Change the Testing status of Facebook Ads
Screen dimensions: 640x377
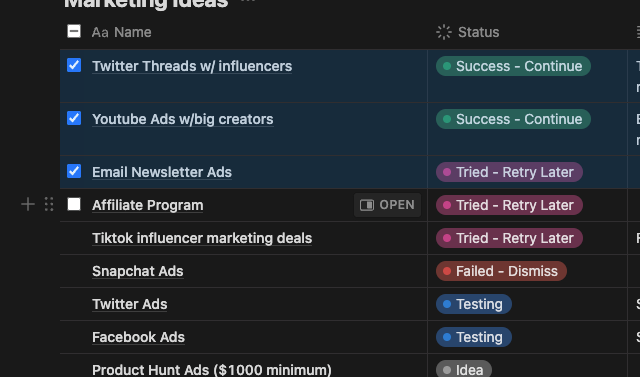tap(473, 337)
